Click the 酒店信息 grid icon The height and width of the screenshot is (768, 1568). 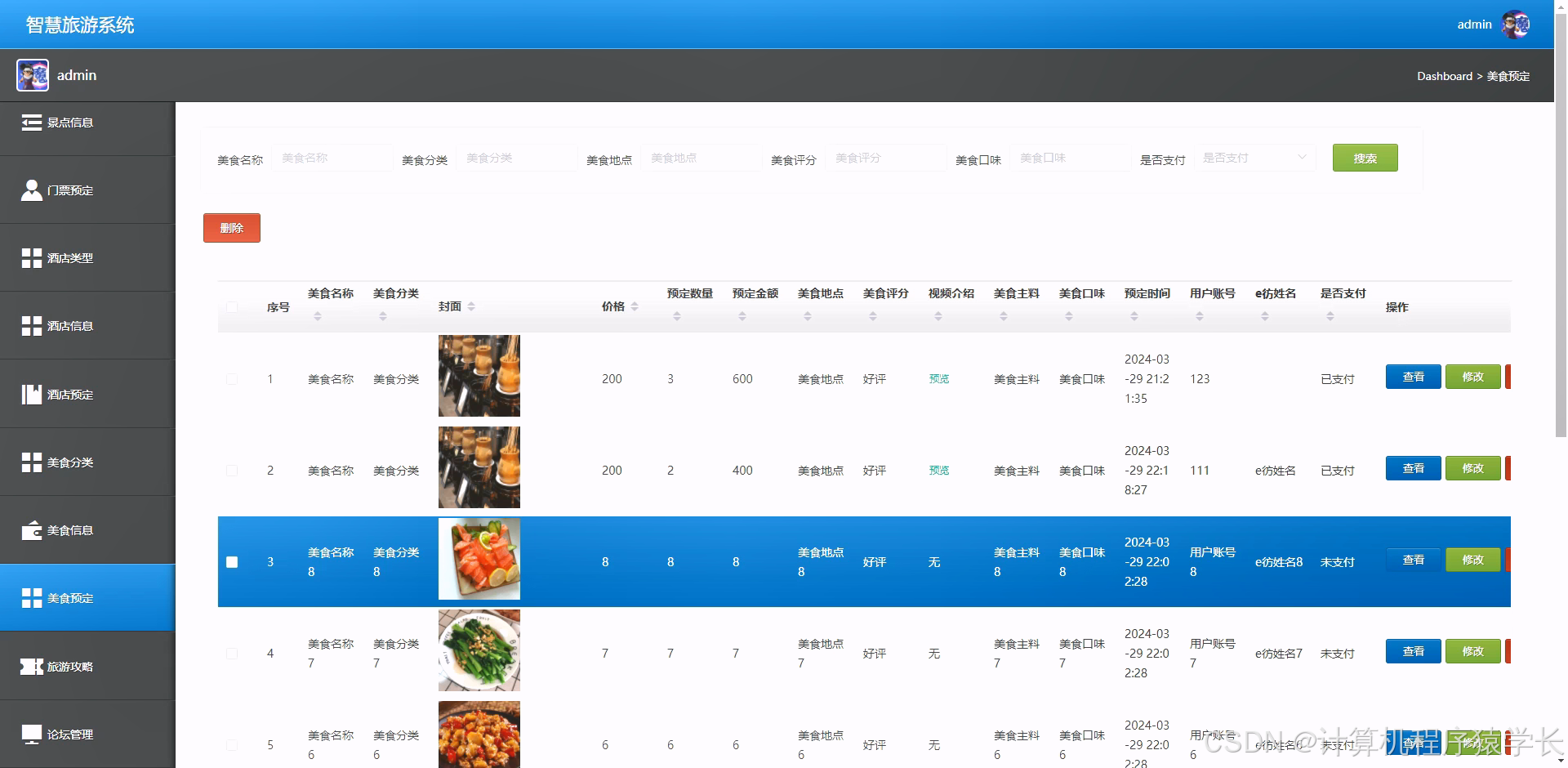tap(31, 326)
